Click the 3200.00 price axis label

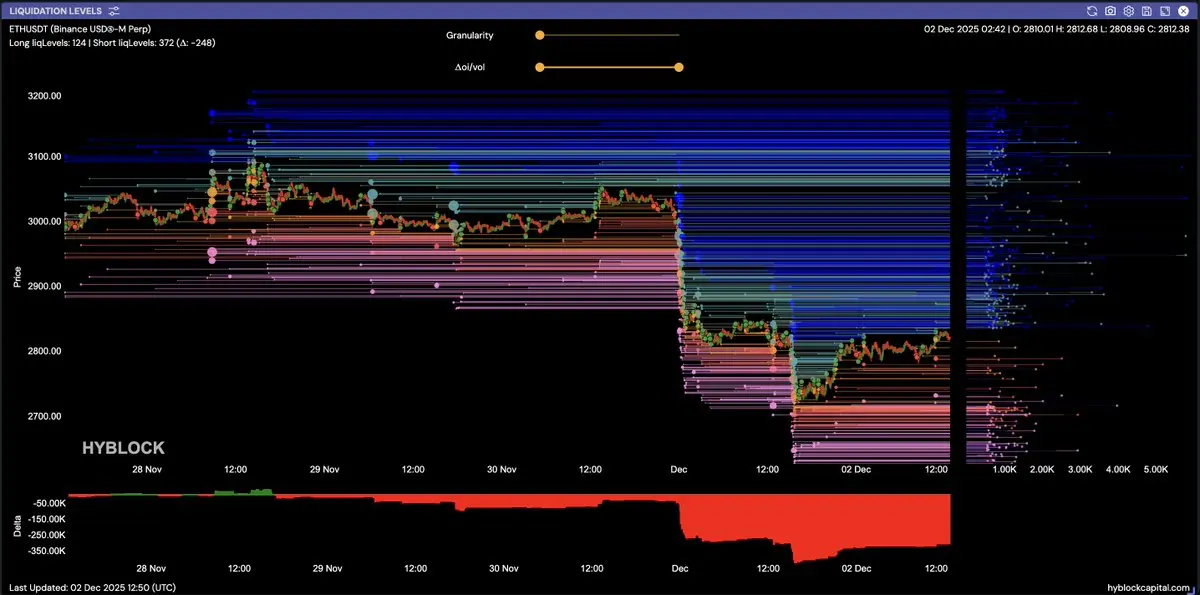click(43, 96)
